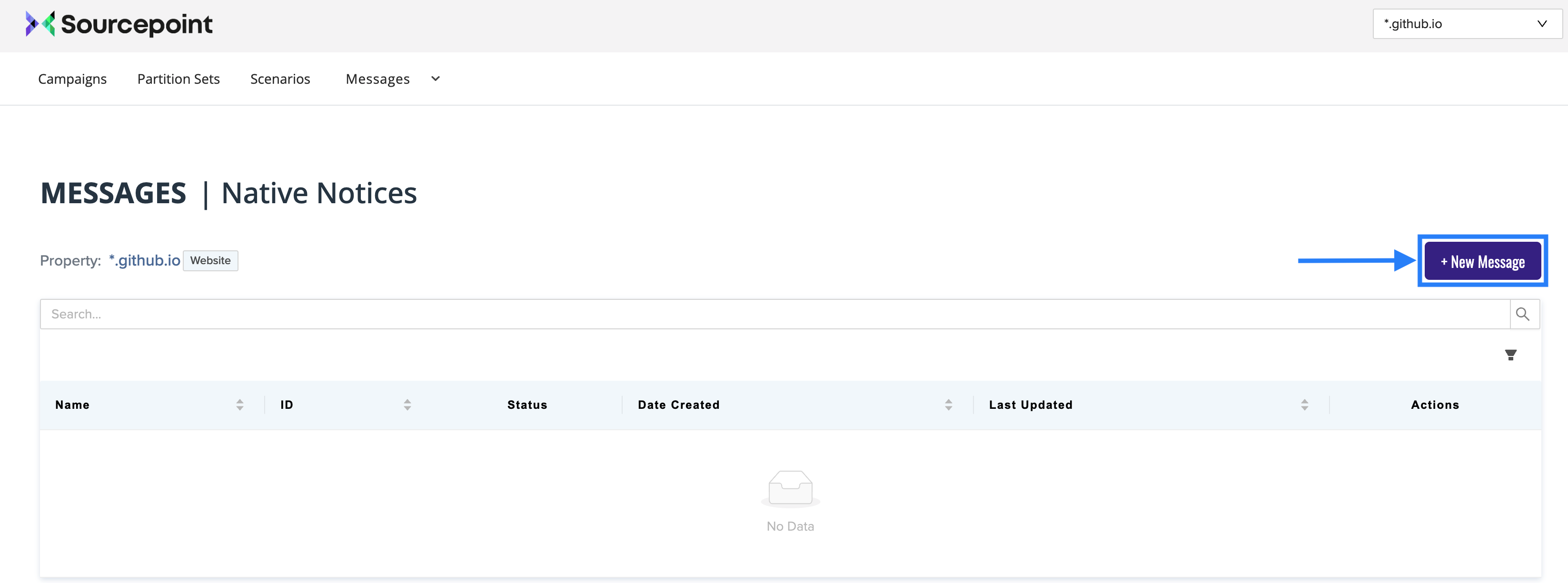
Task: Expand the Messages navigation chevron
Action: point(435,79)
